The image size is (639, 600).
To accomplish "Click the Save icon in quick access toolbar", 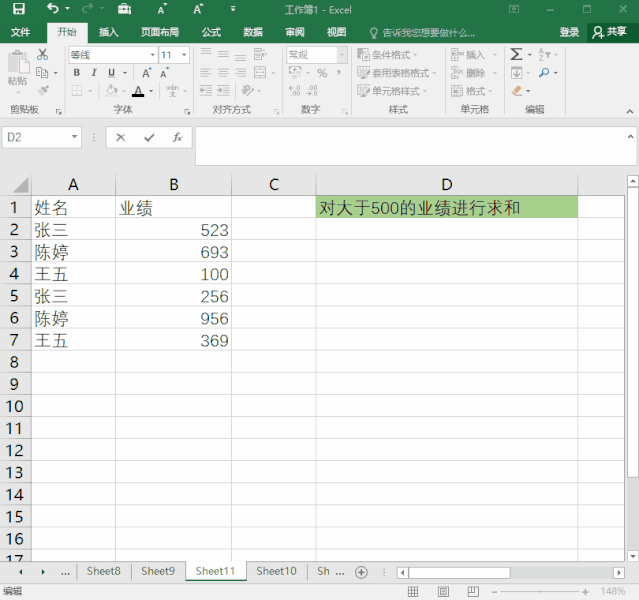I will [18, 9].
